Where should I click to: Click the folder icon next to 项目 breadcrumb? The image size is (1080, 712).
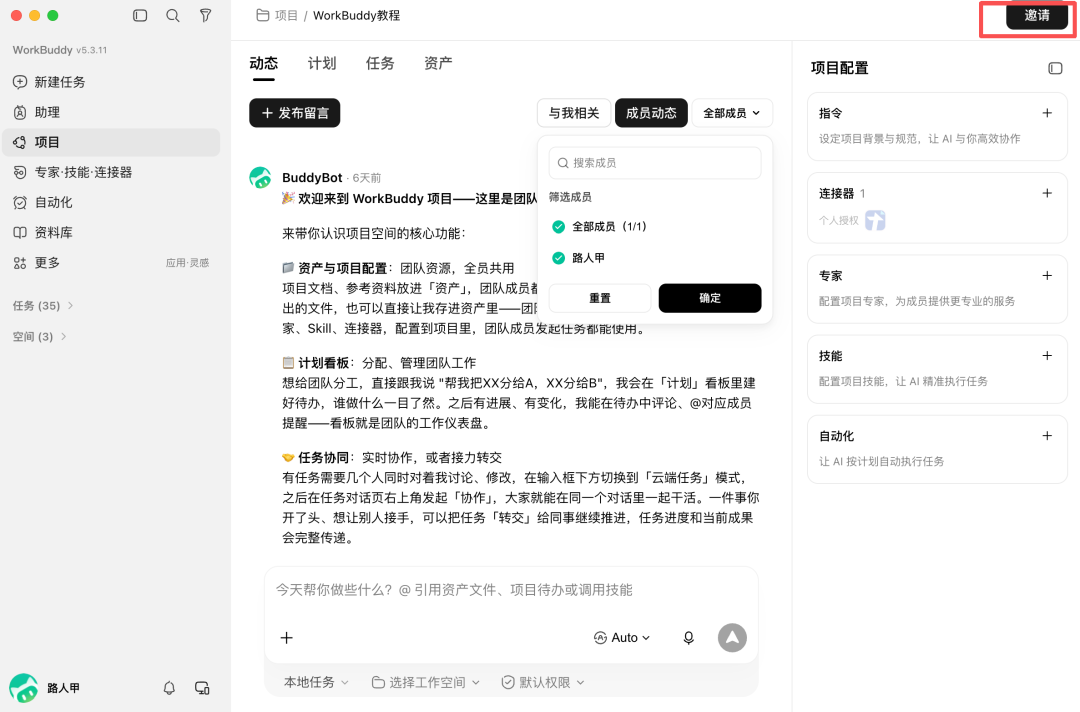click(x=262, y=15)
